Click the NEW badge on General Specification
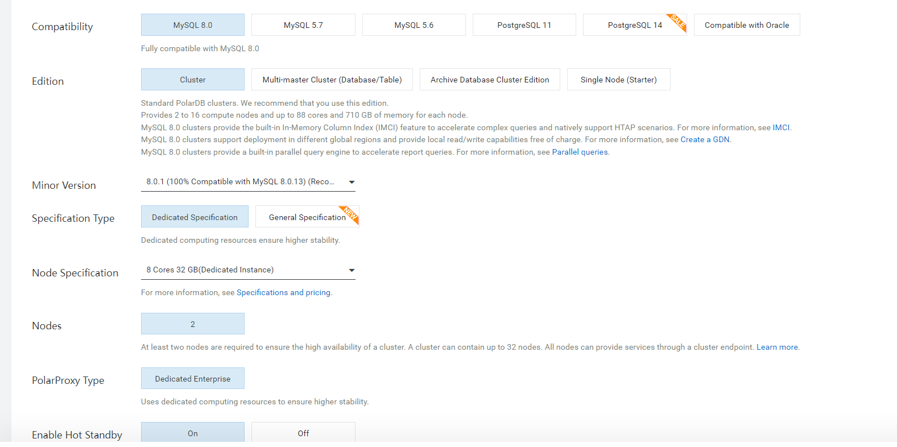The height and width of the screenshot is (447, 897). pyautogui.click(x=348, y=215)
